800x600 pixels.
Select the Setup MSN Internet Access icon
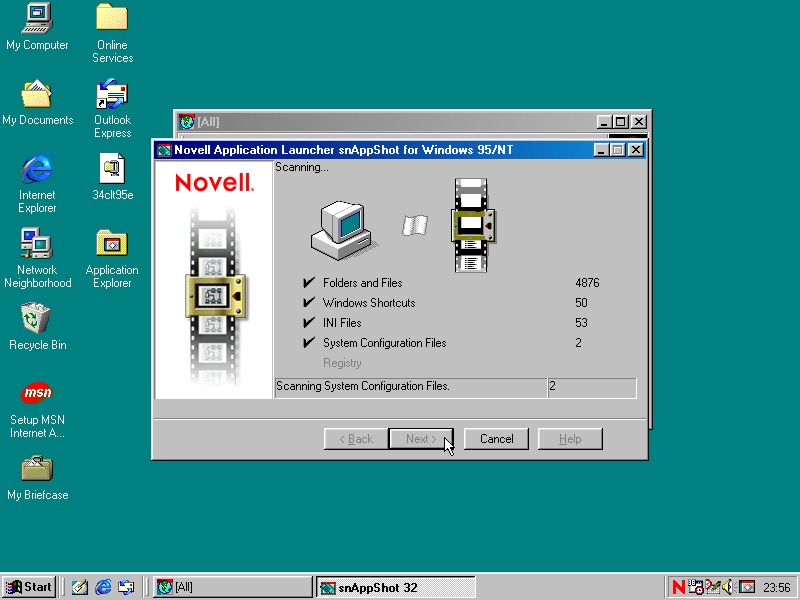(x=37, y=410)
